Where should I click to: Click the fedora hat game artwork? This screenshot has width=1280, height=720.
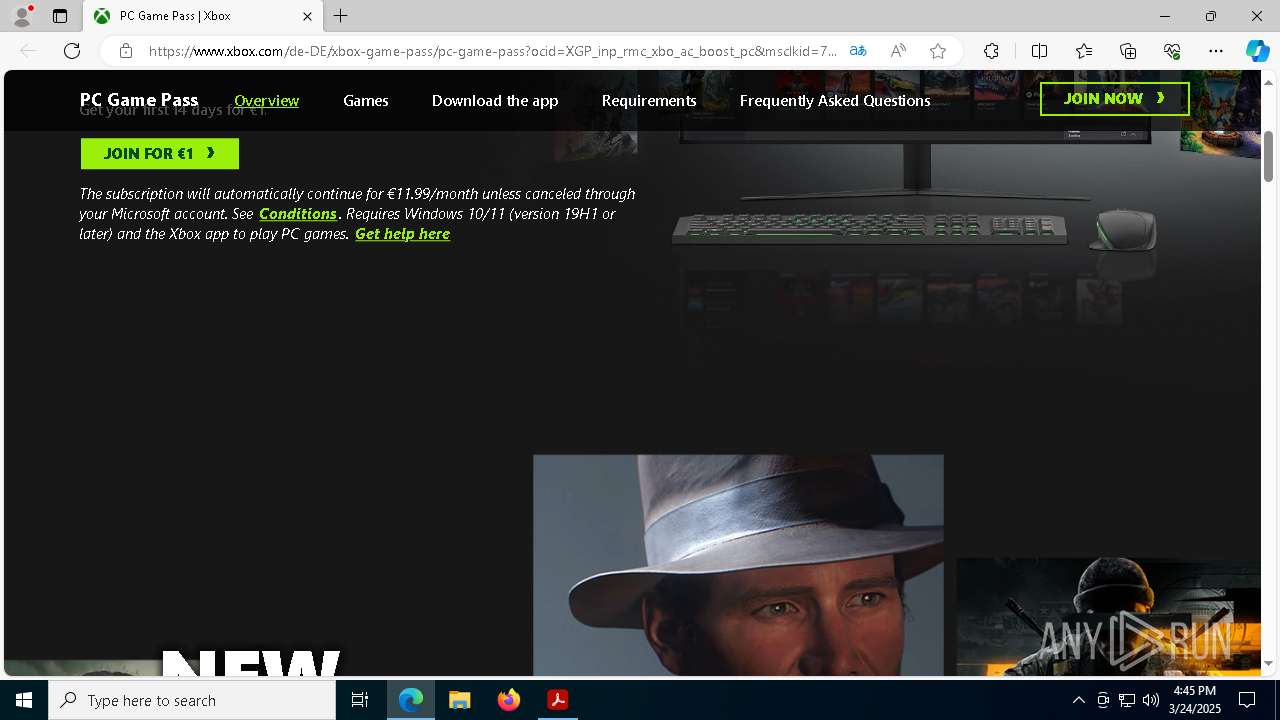coord(738,565)
